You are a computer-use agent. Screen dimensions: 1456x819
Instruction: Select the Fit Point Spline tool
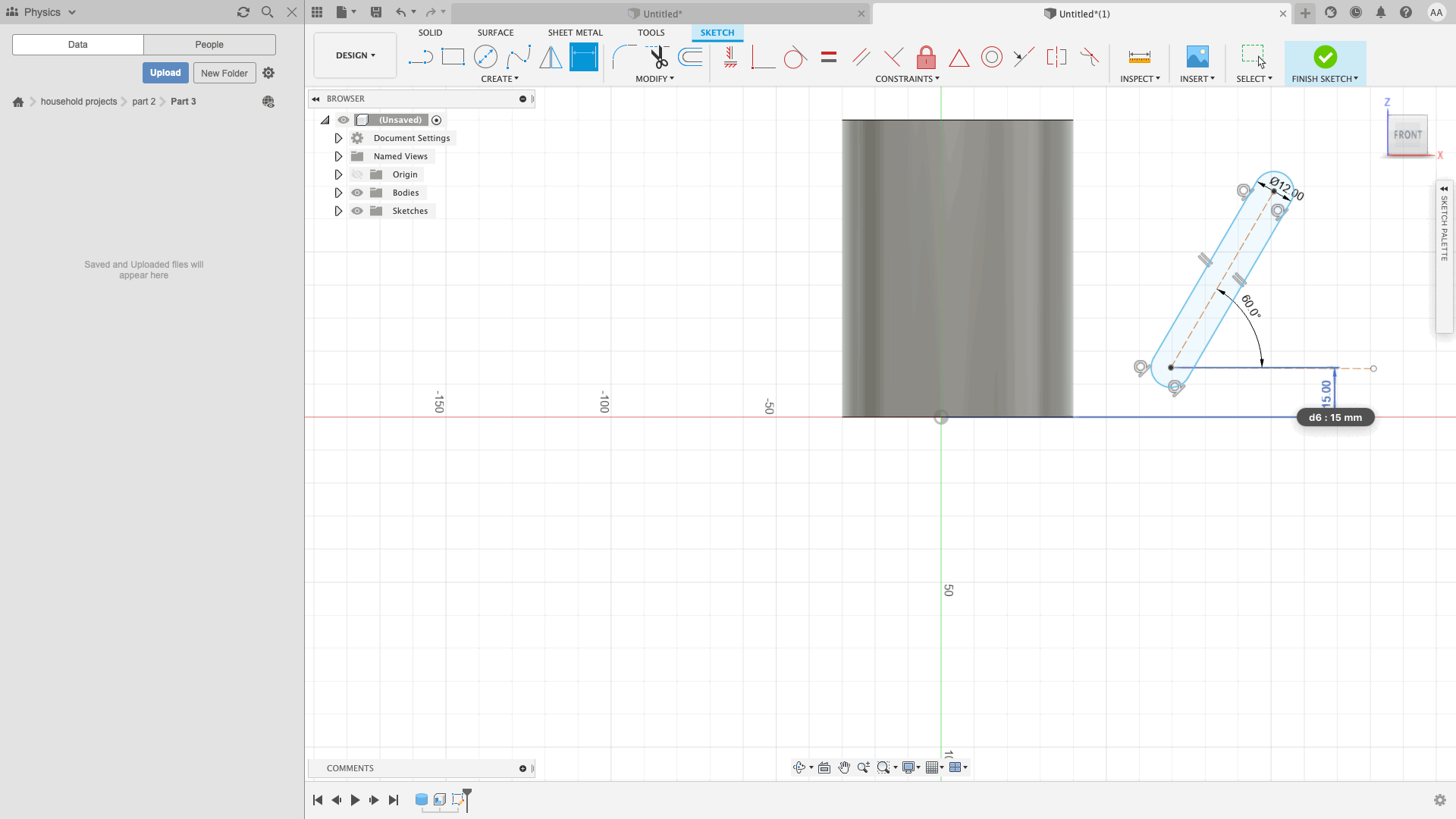(518, 57)
